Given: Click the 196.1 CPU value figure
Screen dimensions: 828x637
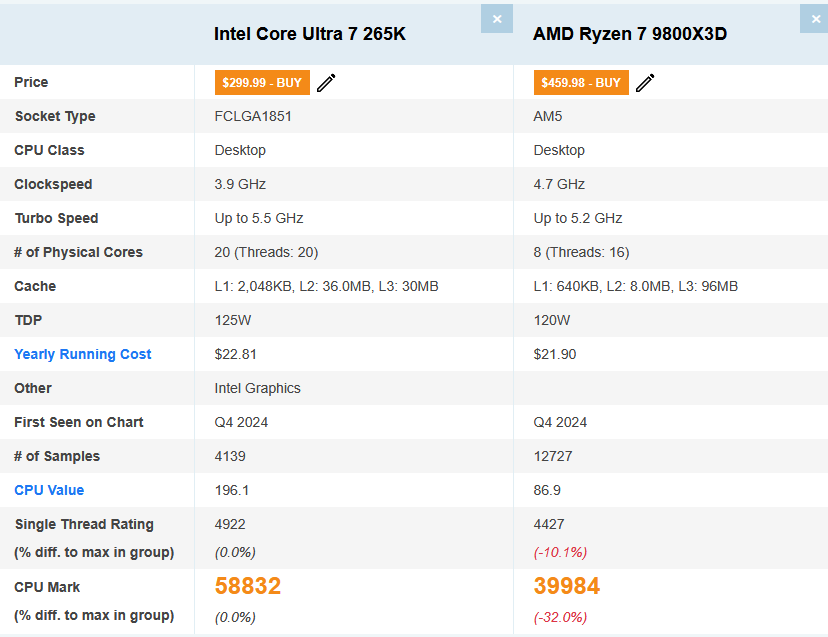Looking at the screenshot, I should 231,490.
